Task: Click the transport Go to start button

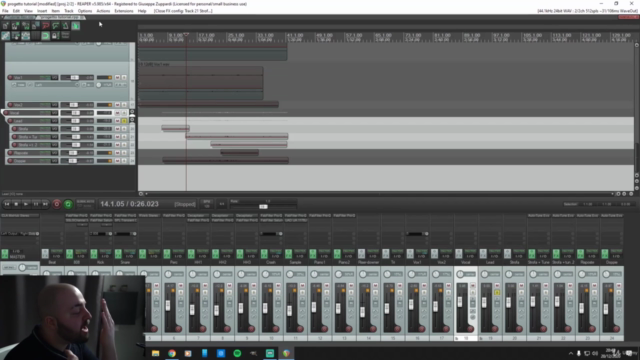Action: click(x=7, y=204)
